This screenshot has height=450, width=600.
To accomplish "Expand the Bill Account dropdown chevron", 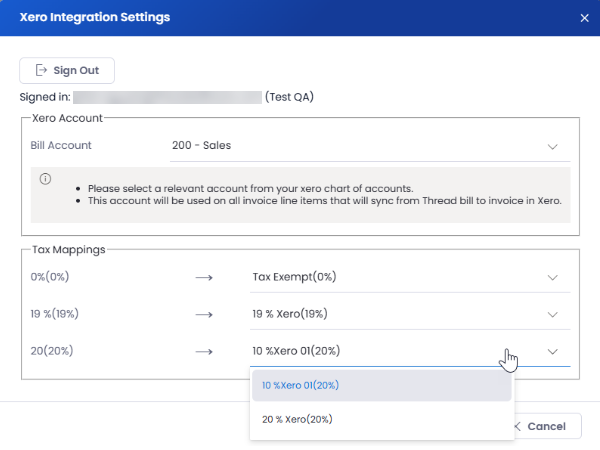I will click(x=552, y=146).
